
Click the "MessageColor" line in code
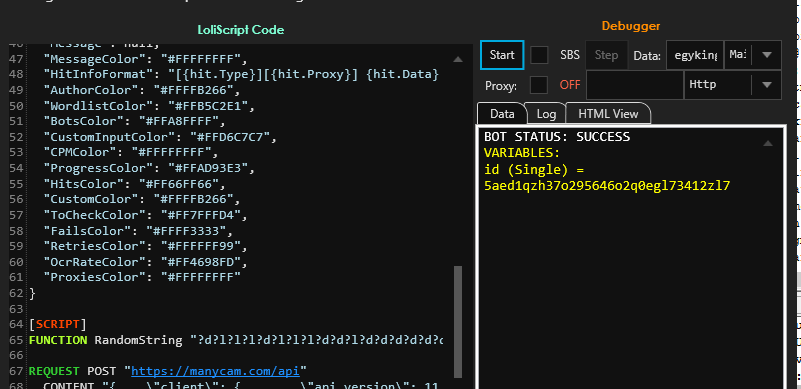coord(145,59)
